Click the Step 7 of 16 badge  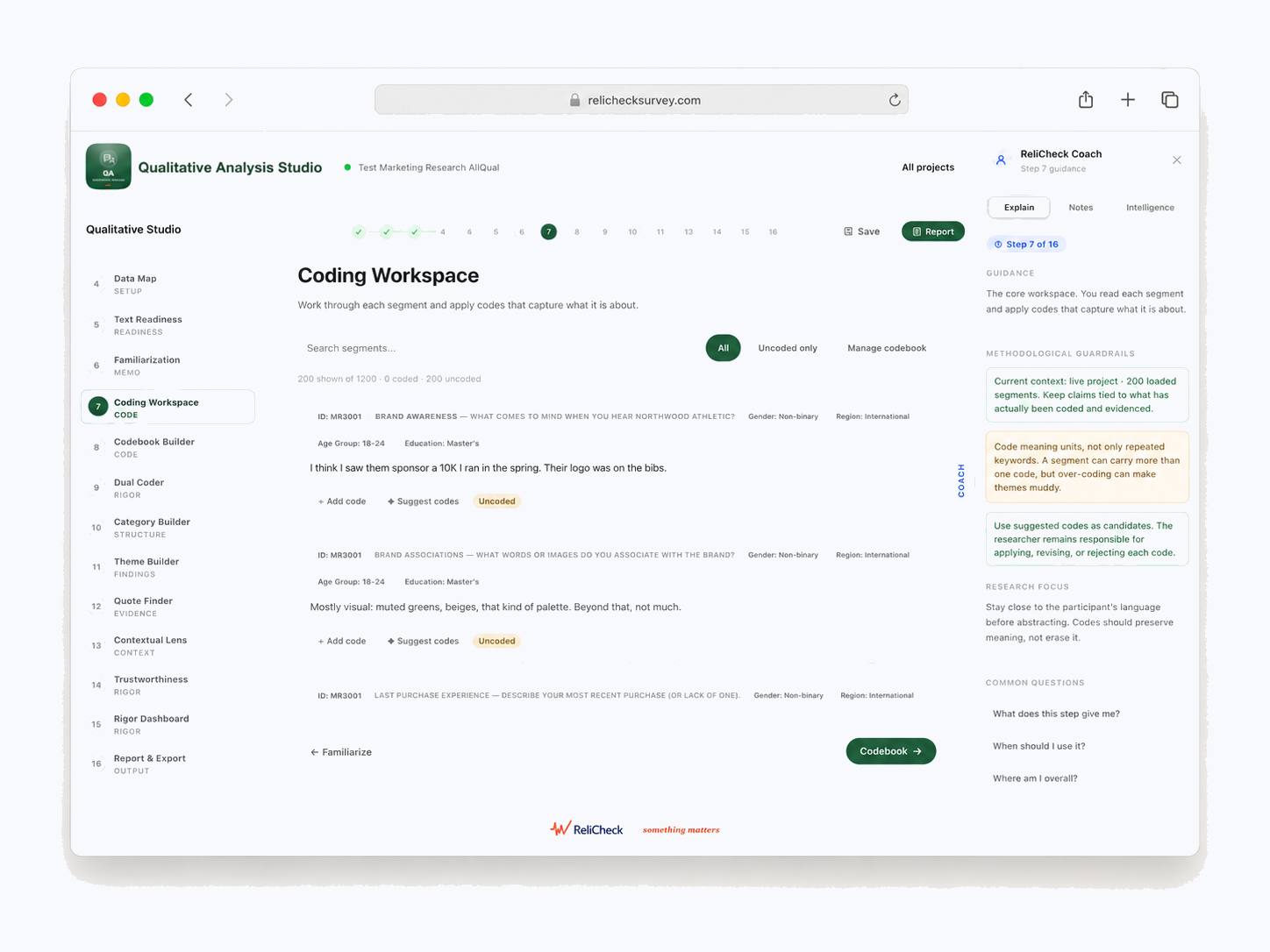(1026, 245)
